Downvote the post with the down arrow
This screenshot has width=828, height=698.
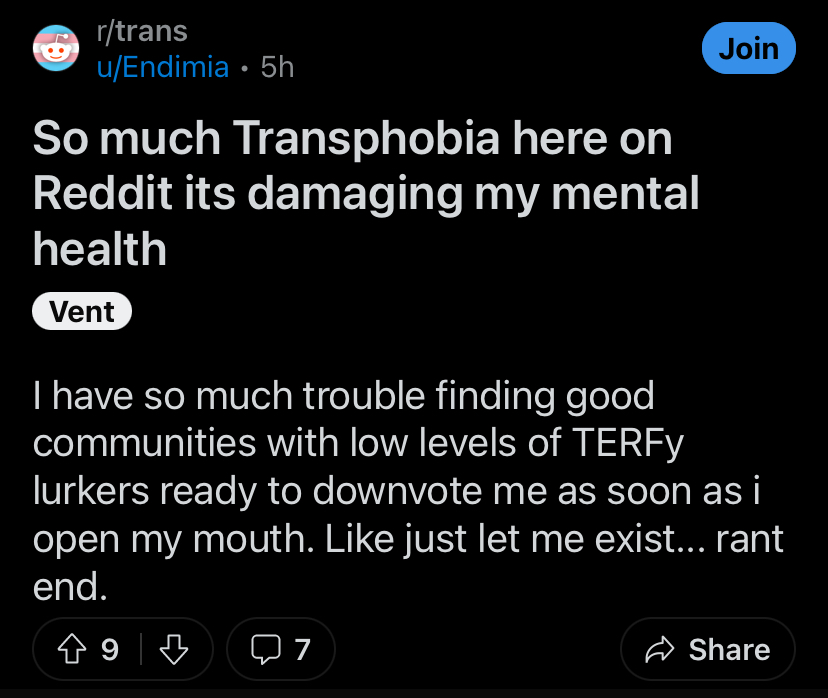[x=174, y=649]
